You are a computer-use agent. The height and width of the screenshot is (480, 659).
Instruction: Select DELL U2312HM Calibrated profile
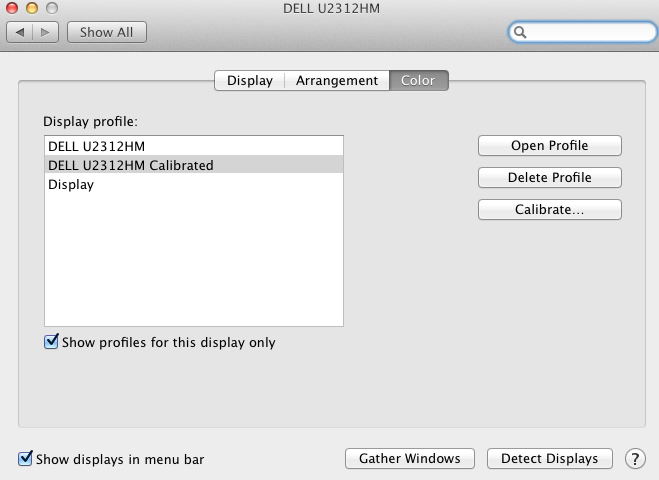click(x=194, y=165)
